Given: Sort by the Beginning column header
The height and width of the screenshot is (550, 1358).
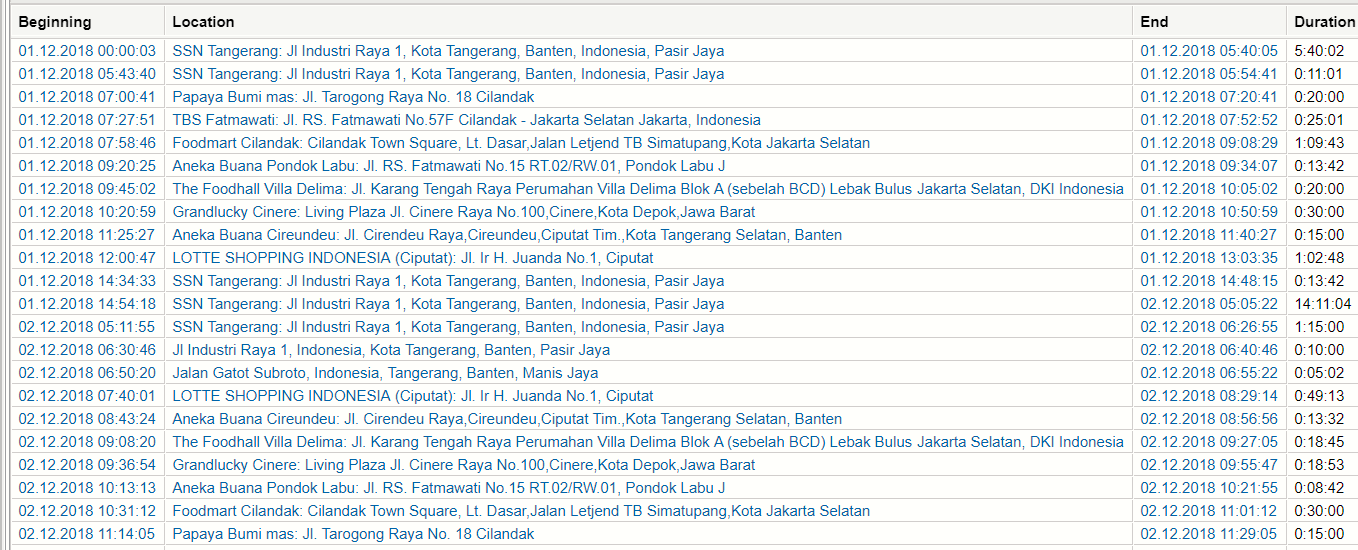Looking at the screenshot, I should point(55,21).
